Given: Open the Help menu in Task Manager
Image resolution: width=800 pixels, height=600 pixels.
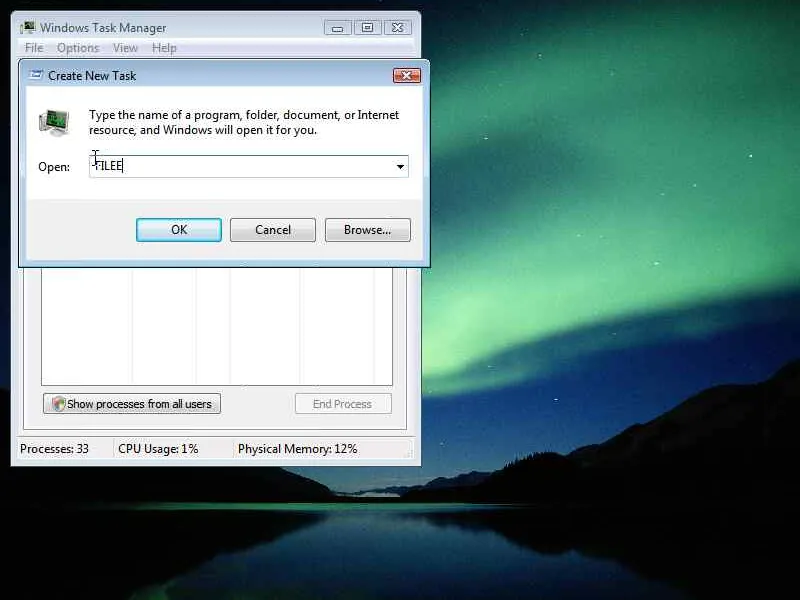Looking at the screenshot, I should pos(164,48).
